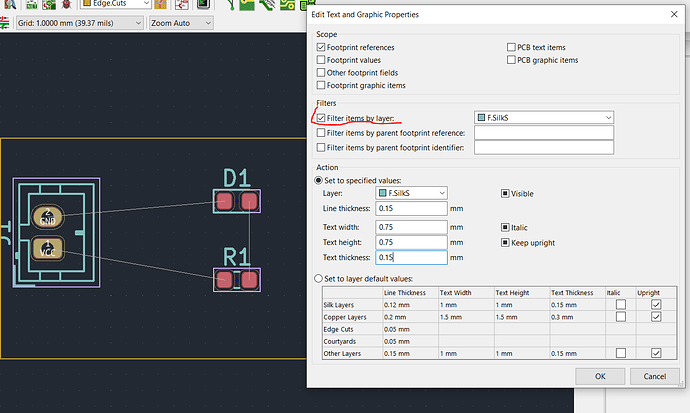The height and width of the screenshot is (413, 690).
Task: Open the Find tool in toolbar
Action: click(10, 4)
